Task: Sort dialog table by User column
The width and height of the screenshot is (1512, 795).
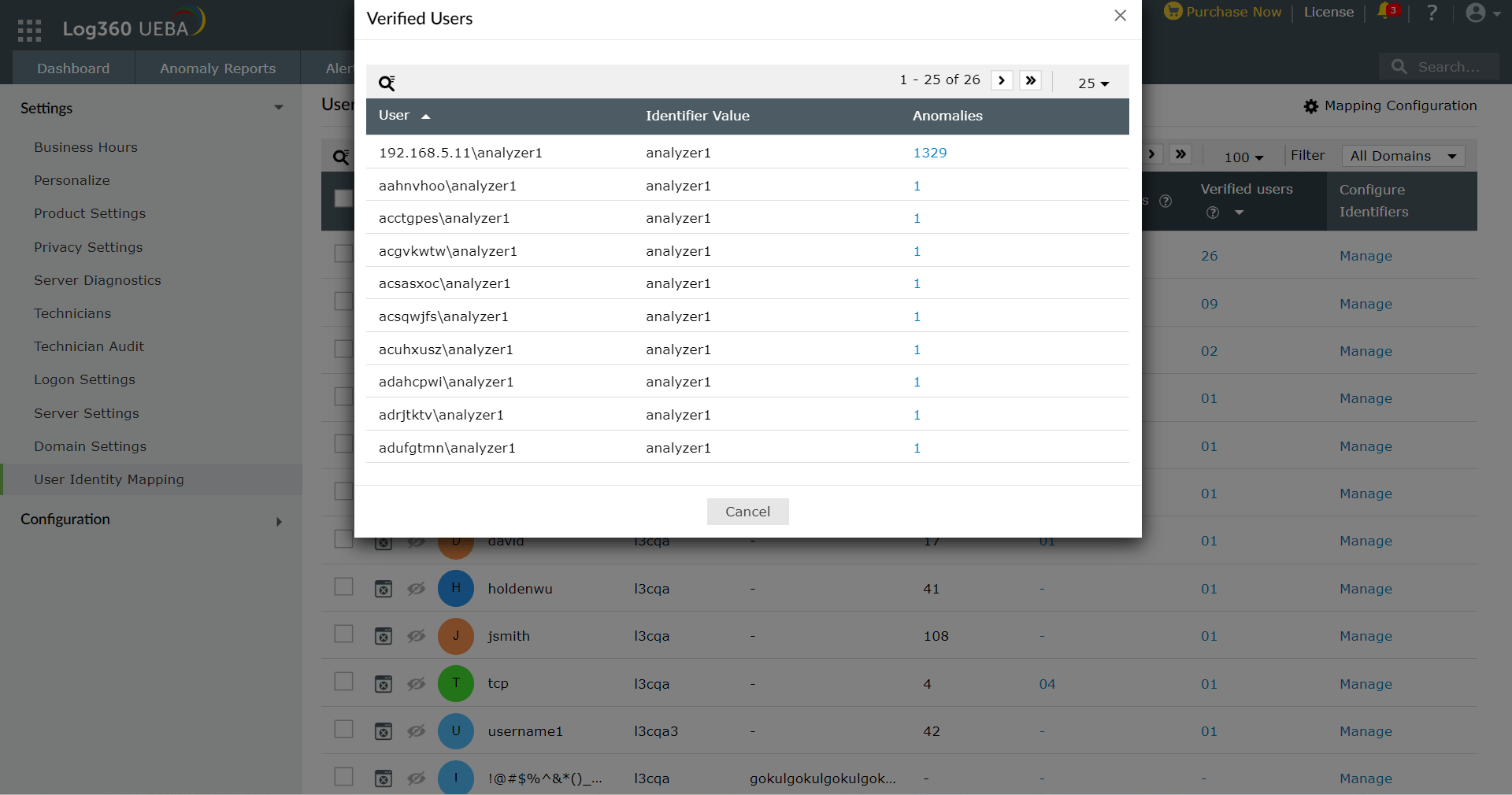Action: [x=404, y=116]
